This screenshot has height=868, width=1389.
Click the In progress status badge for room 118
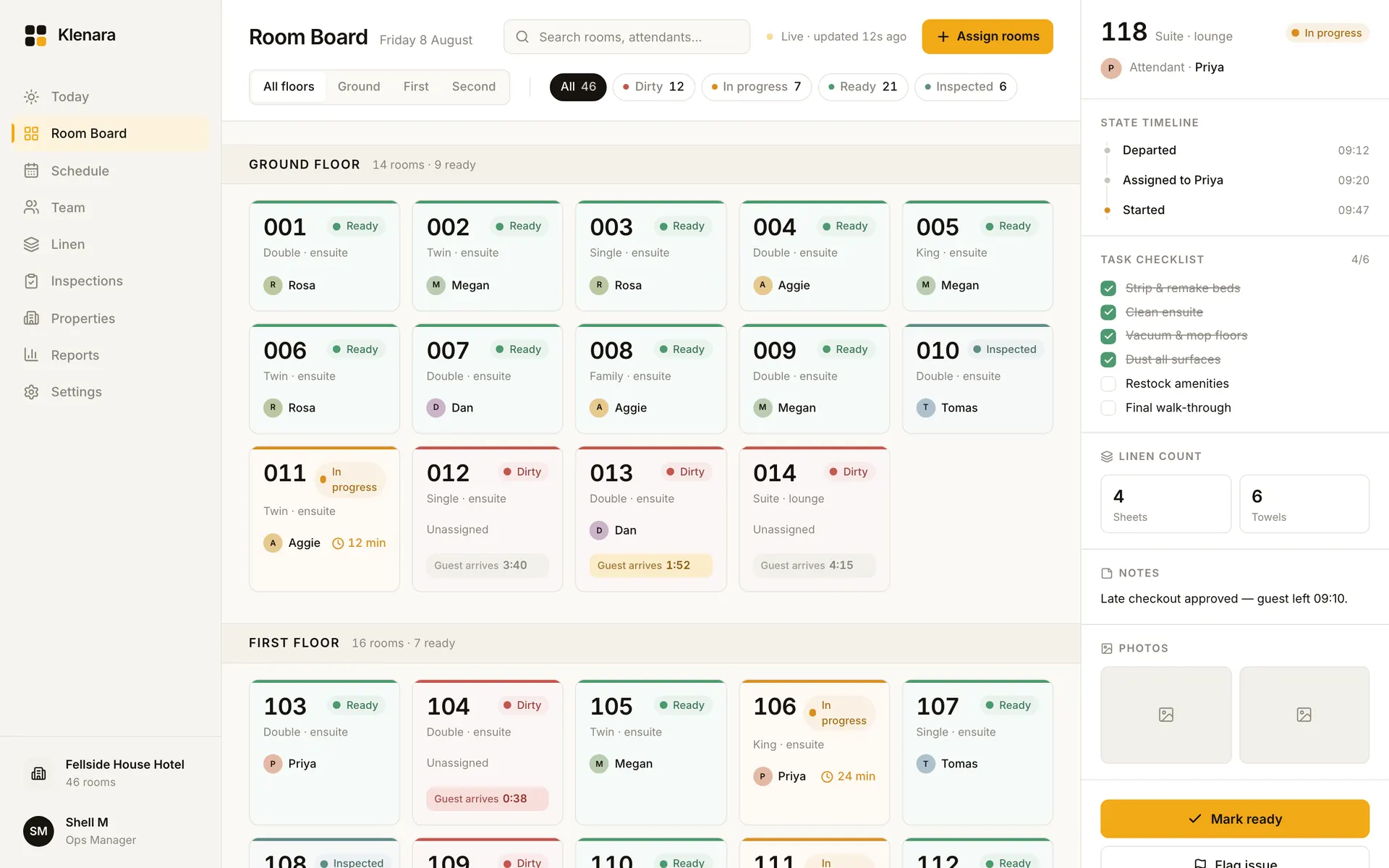coord(1328,33)
